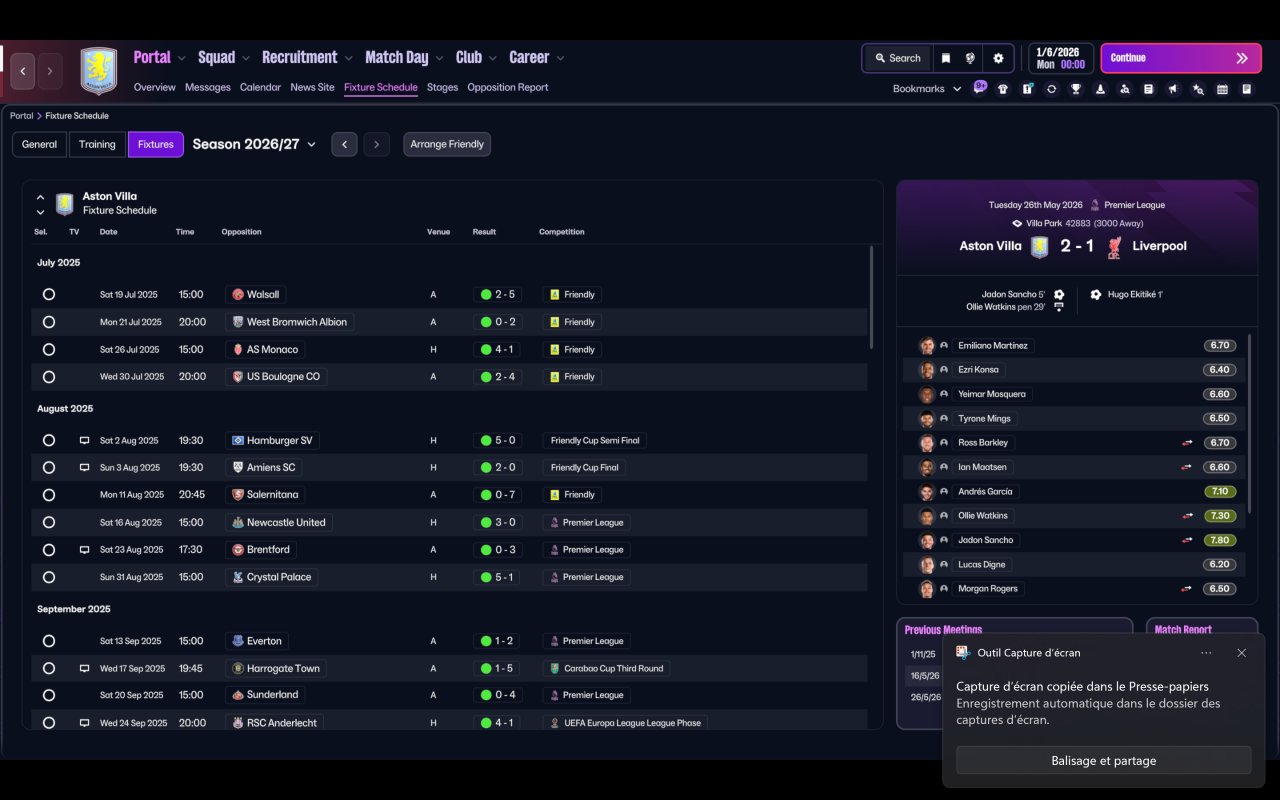
Task: Open the Messages tab
Action: (x=208, y=87)
